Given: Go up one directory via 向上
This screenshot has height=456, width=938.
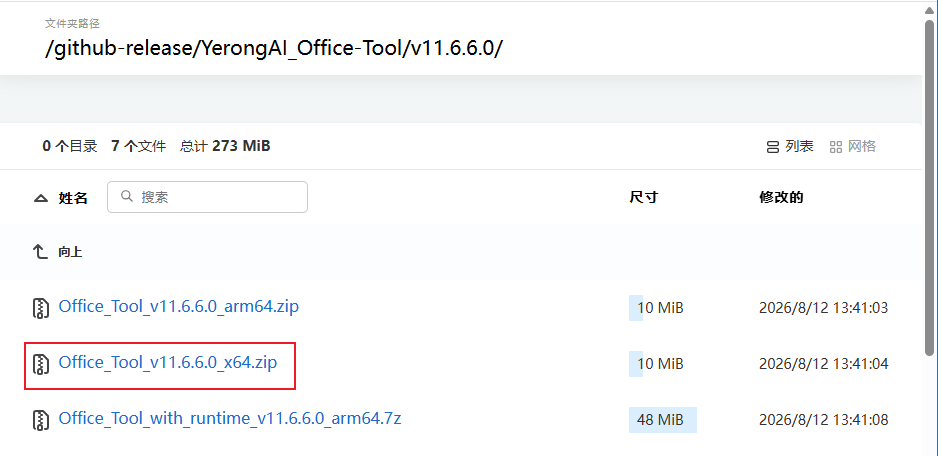Looking at the screenshot, I should point(70,252).
